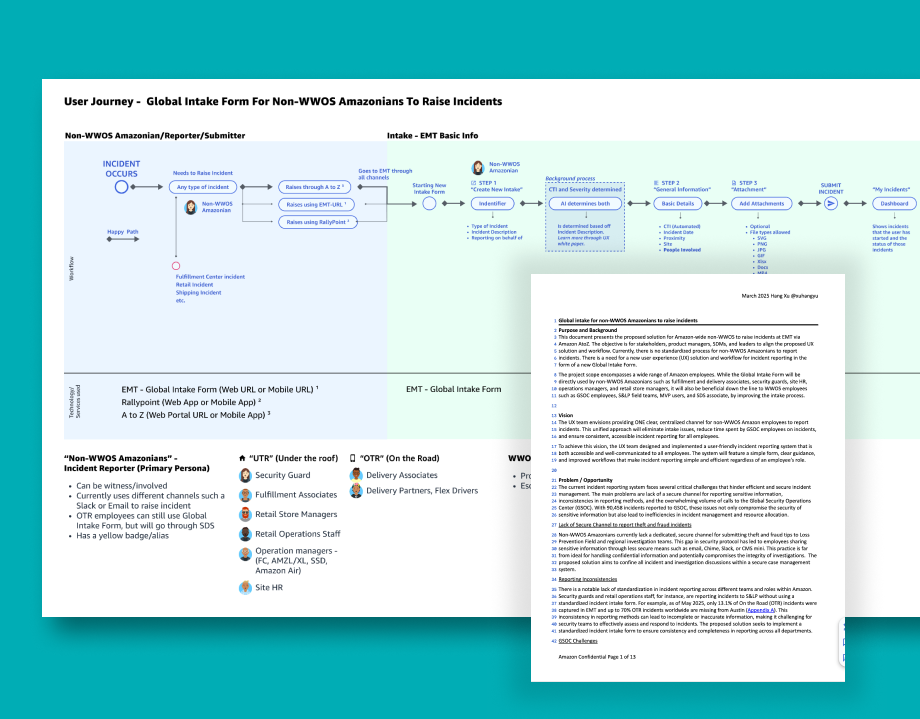Click the Retail Operations Staff persona avatar
Screen dimensions: 920x719
tap(245, 534)
